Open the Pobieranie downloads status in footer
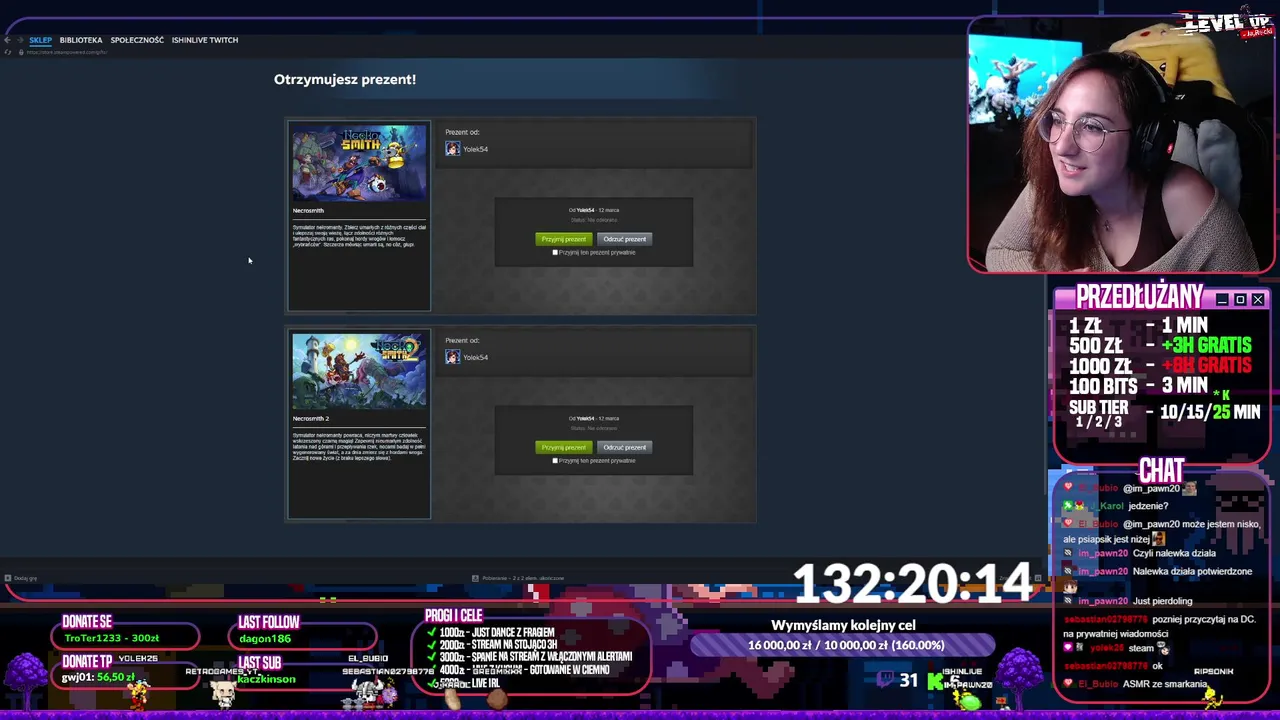Screen dimensions: 1280x720 (523, 578)
